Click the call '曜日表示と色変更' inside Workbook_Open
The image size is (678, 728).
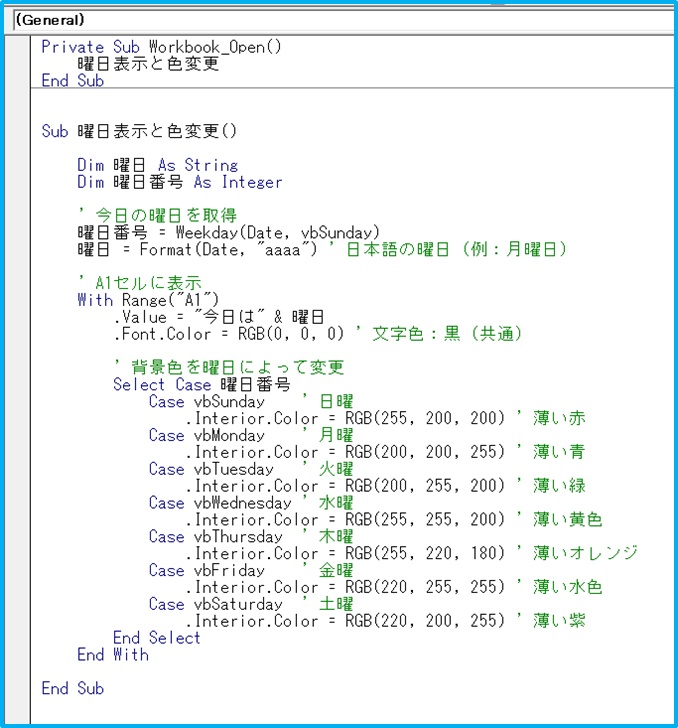click(148, 64)
